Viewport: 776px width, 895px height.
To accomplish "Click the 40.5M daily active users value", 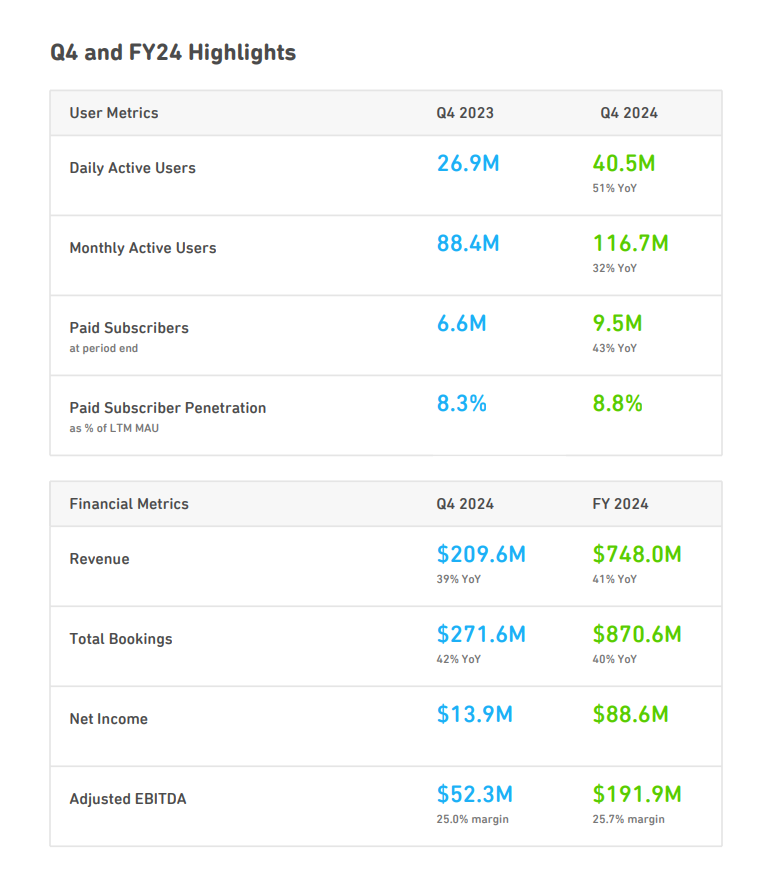I will click(623, 163).
